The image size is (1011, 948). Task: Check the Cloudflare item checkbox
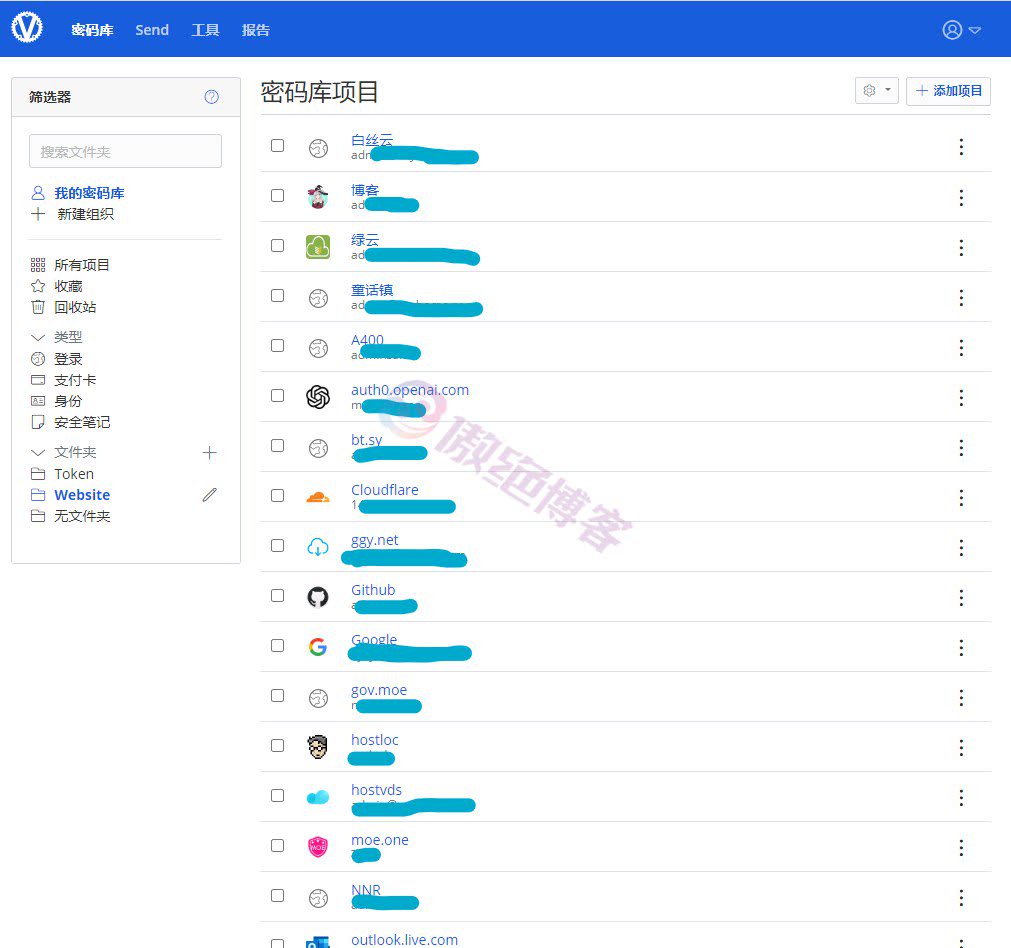(x=277, y=495)
